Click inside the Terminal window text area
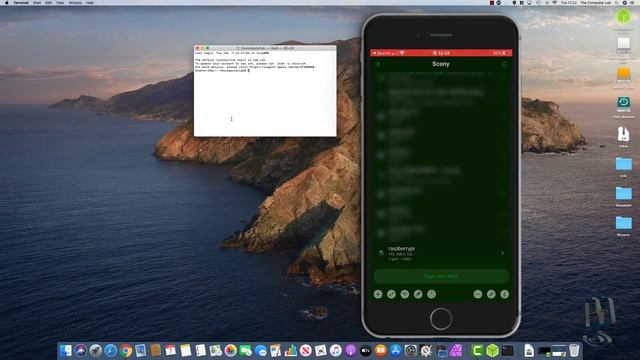 (x=265, y=93)
